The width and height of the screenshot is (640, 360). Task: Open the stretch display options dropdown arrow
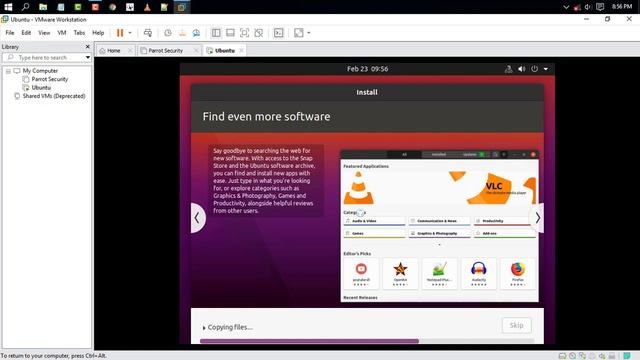coord(309,33)
